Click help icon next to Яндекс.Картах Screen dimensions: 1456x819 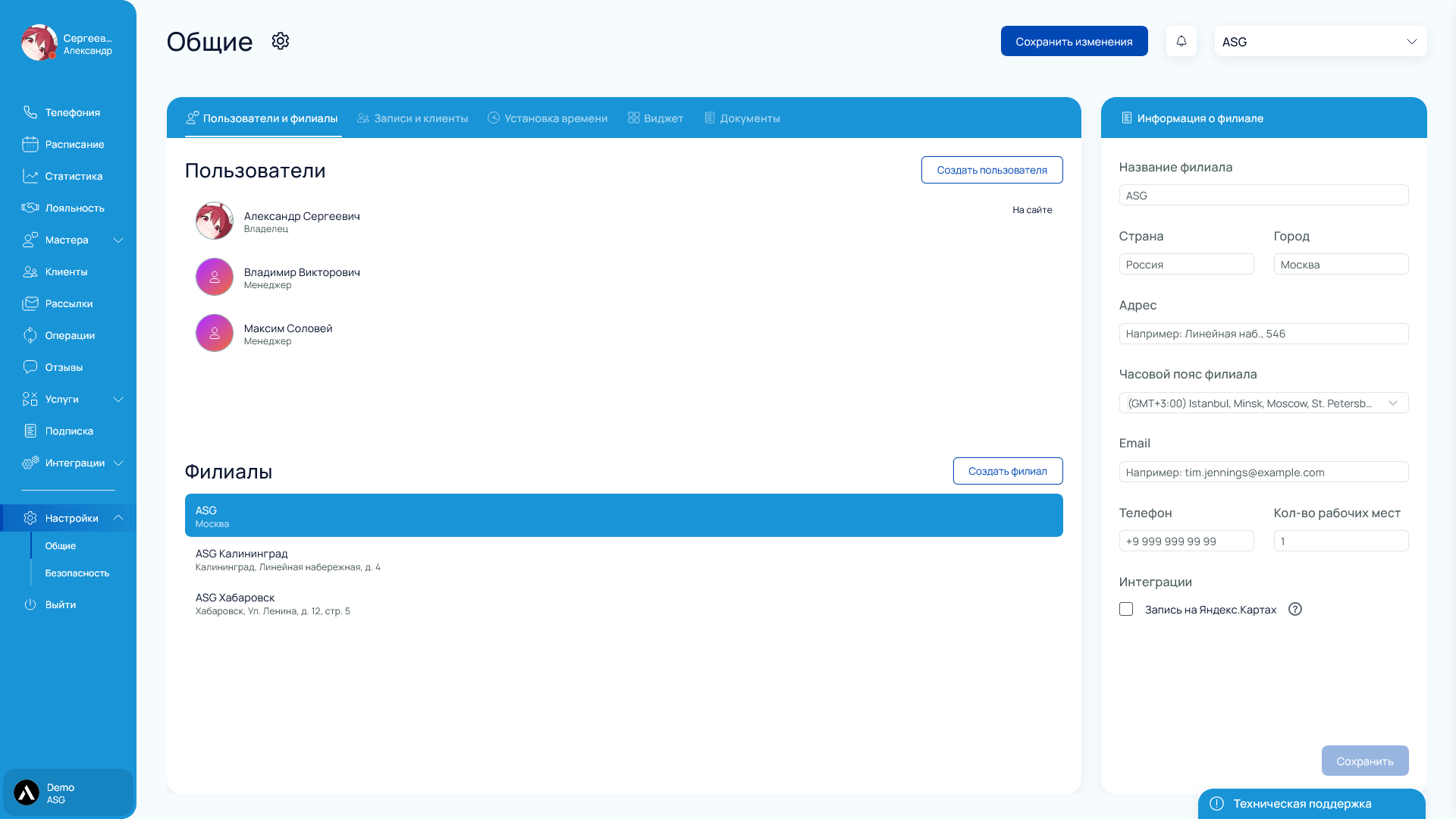tap(1295, 609)
